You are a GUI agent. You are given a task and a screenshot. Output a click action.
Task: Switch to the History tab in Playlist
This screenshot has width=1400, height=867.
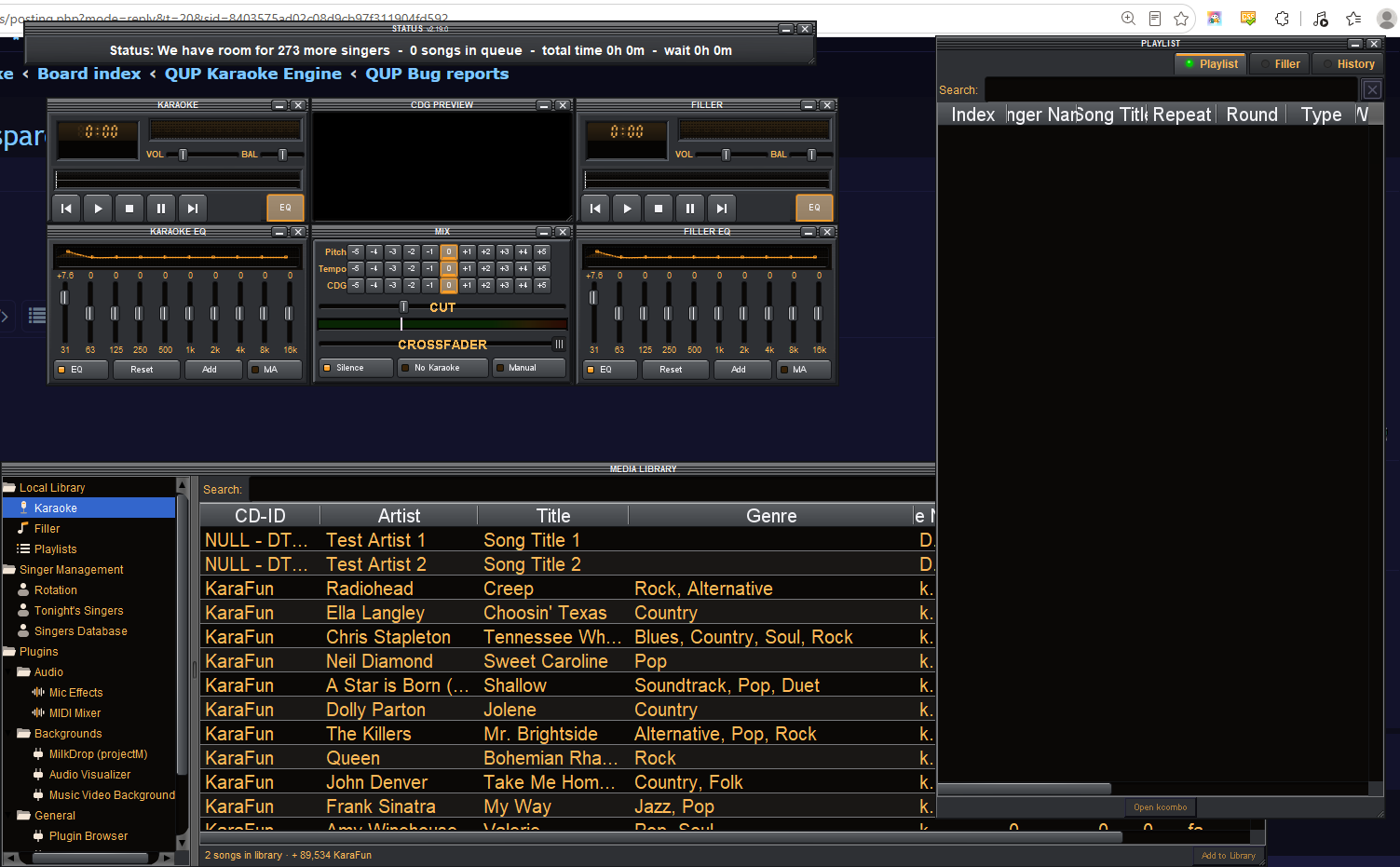(x=1348, y=64)
